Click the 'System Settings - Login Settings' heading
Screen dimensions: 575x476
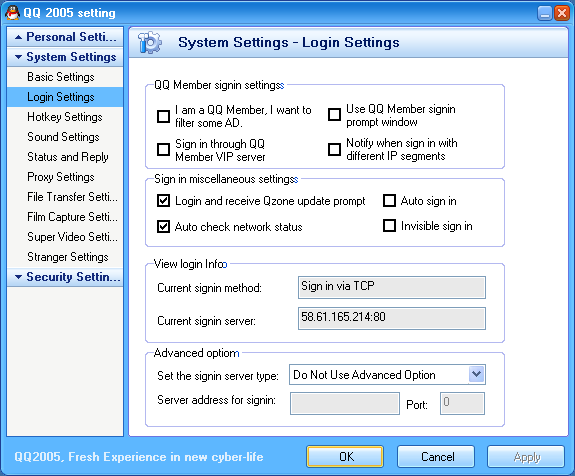[289, 43]
